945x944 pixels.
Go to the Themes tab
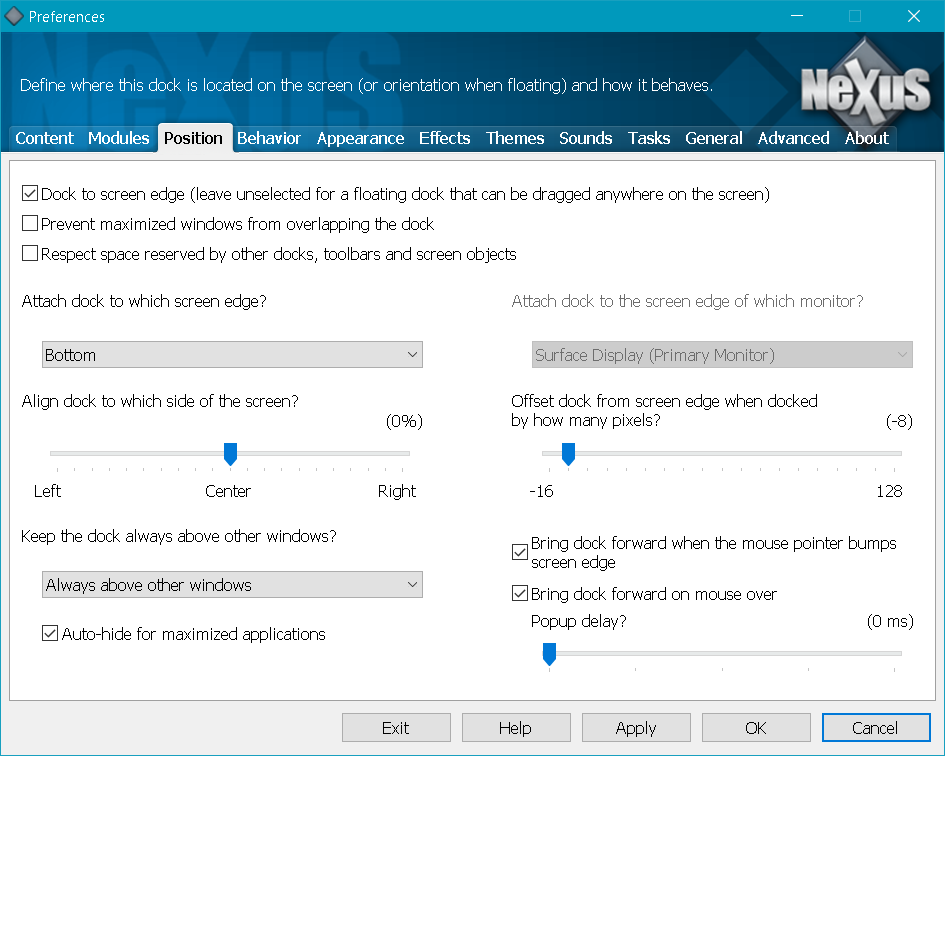[x=515, y=138]
